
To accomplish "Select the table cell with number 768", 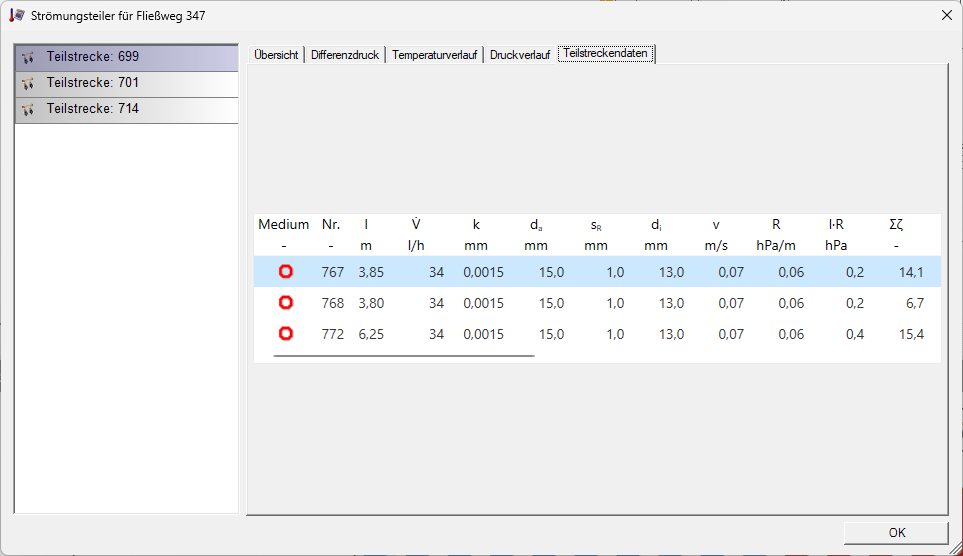I will click(x=333, y=303).
